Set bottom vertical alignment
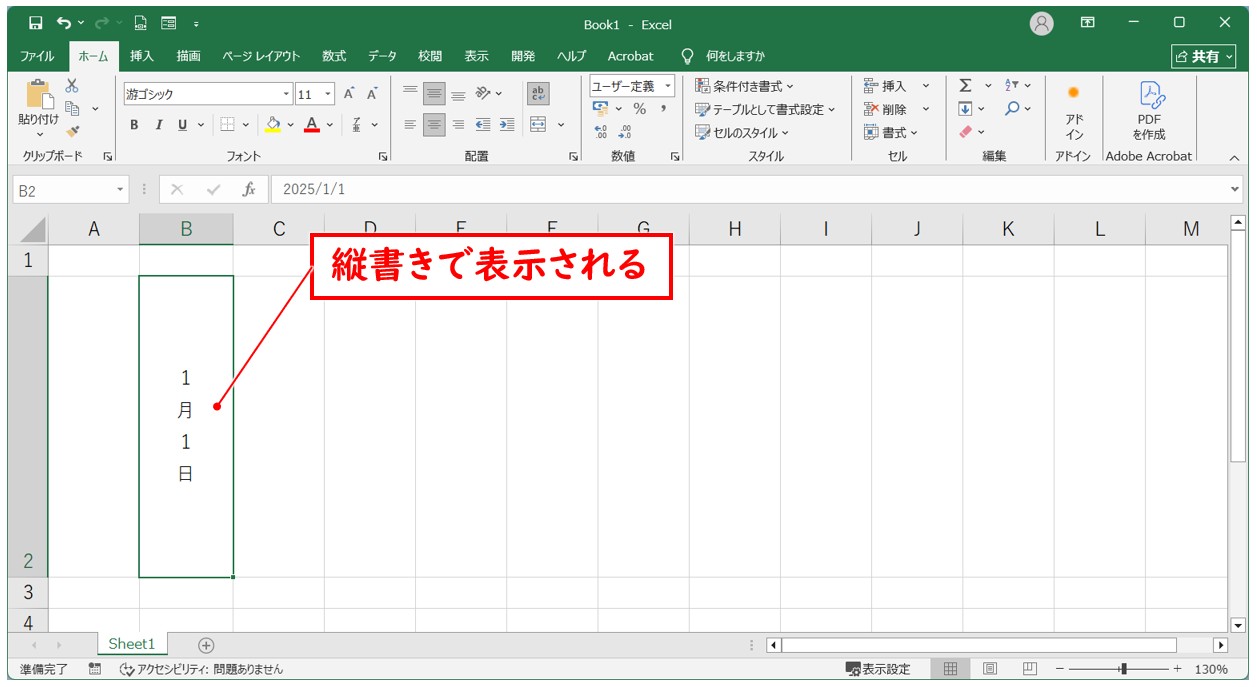 tap(458, 94)
